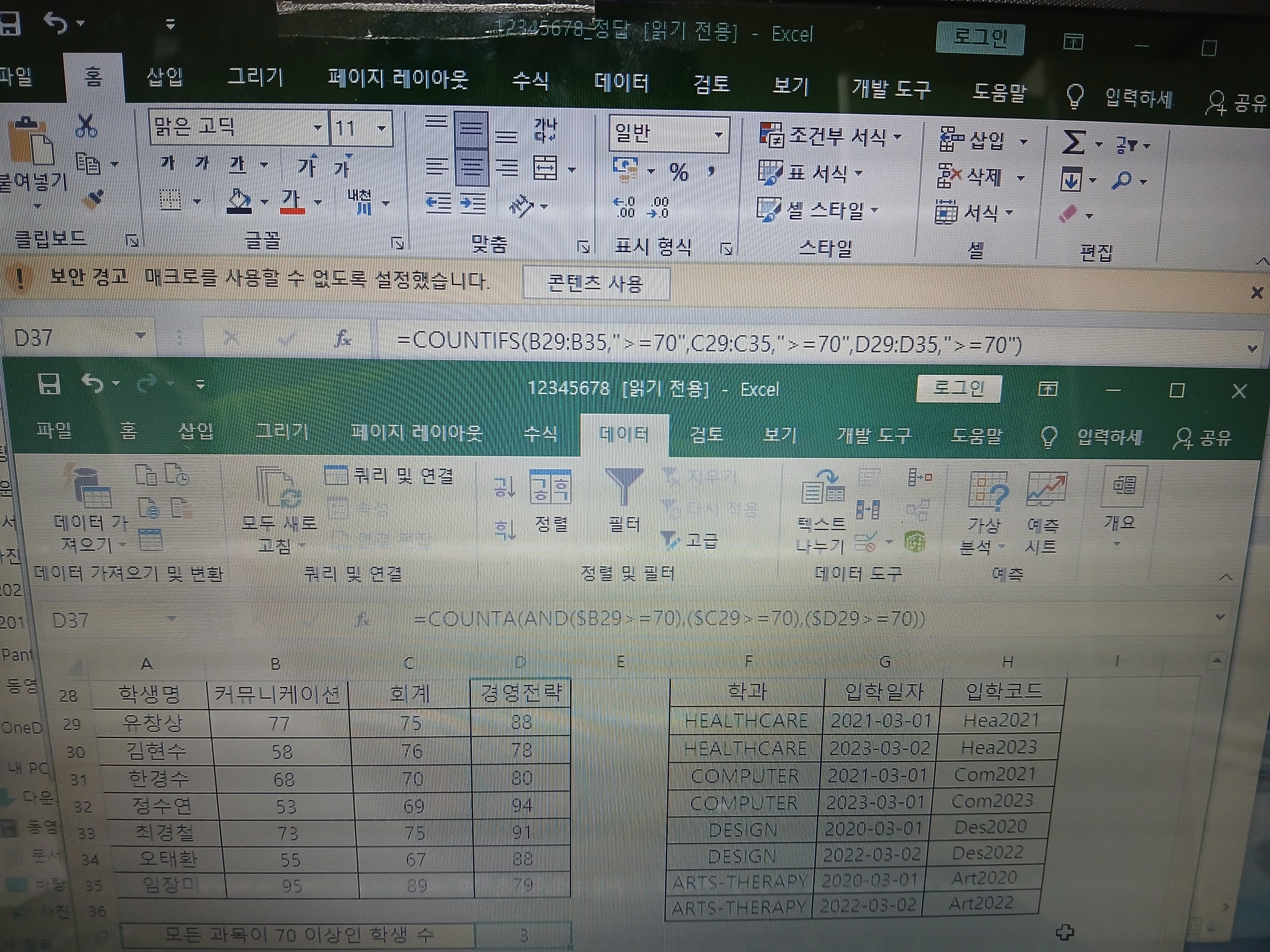Click the 로그인 button in front window
This screenshot has height=952, width=1270.
959,389
